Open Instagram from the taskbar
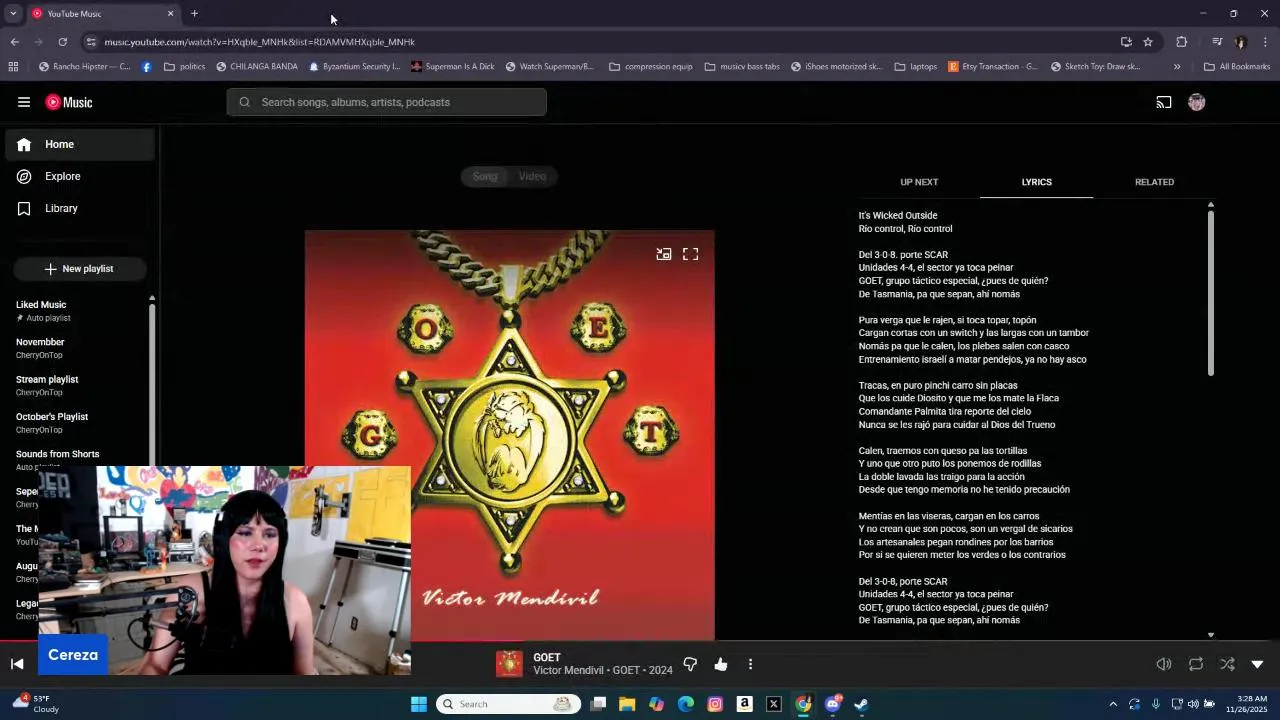Screen dimensions: 1280x720 (x=715, y=704)
